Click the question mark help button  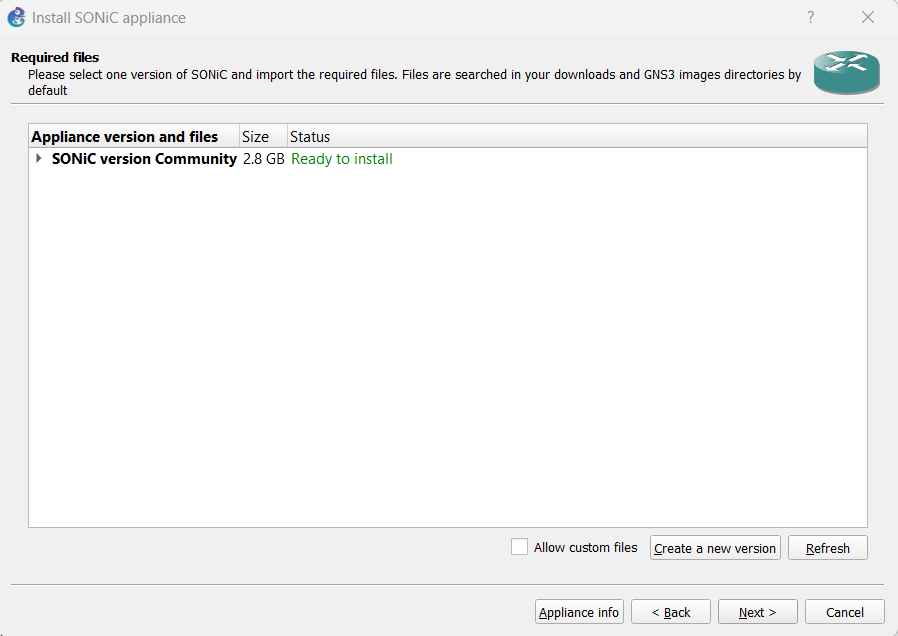(x=811, y=17)
